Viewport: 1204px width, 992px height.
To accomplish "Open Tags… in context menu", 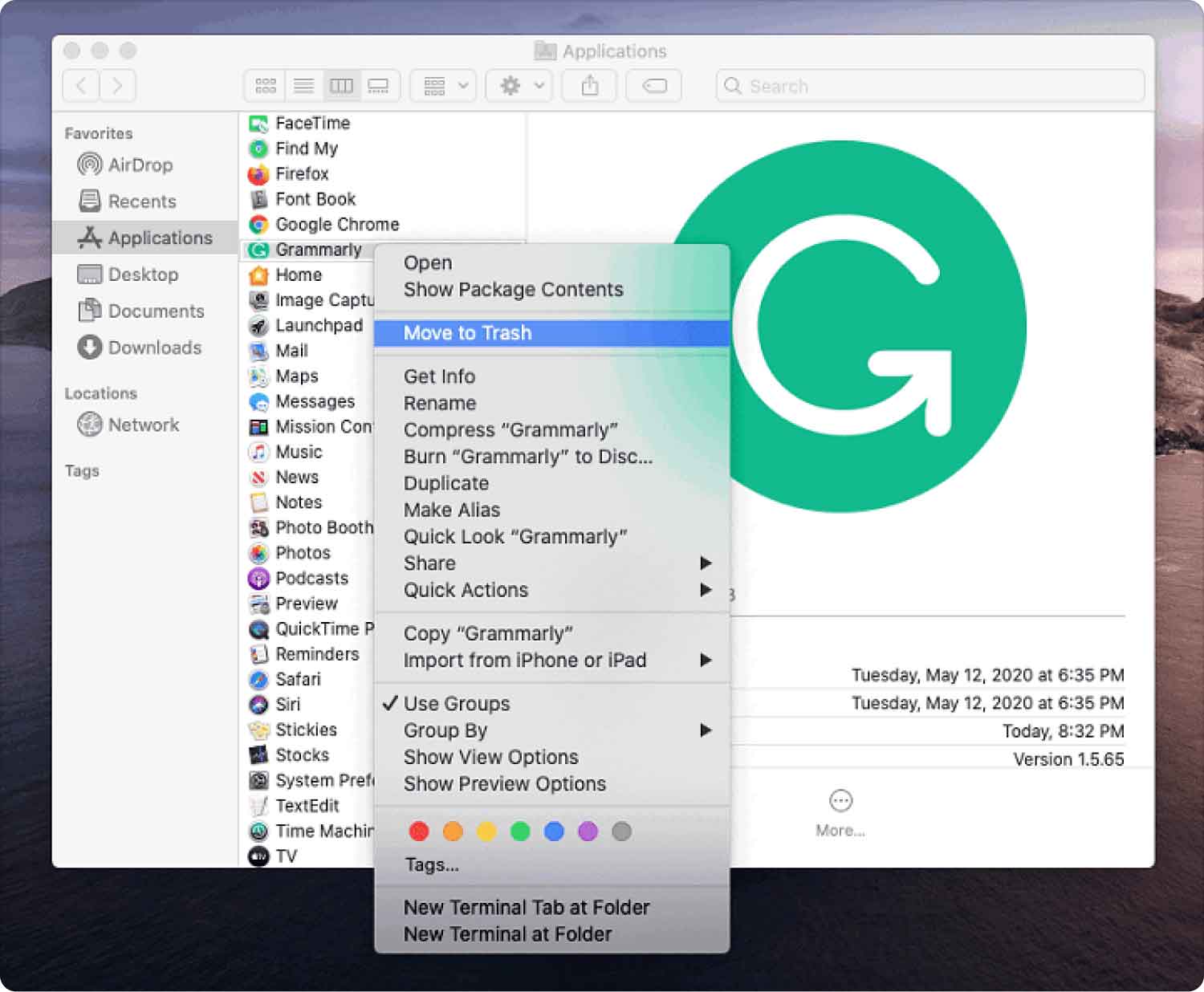I will (x=551, y=865).
